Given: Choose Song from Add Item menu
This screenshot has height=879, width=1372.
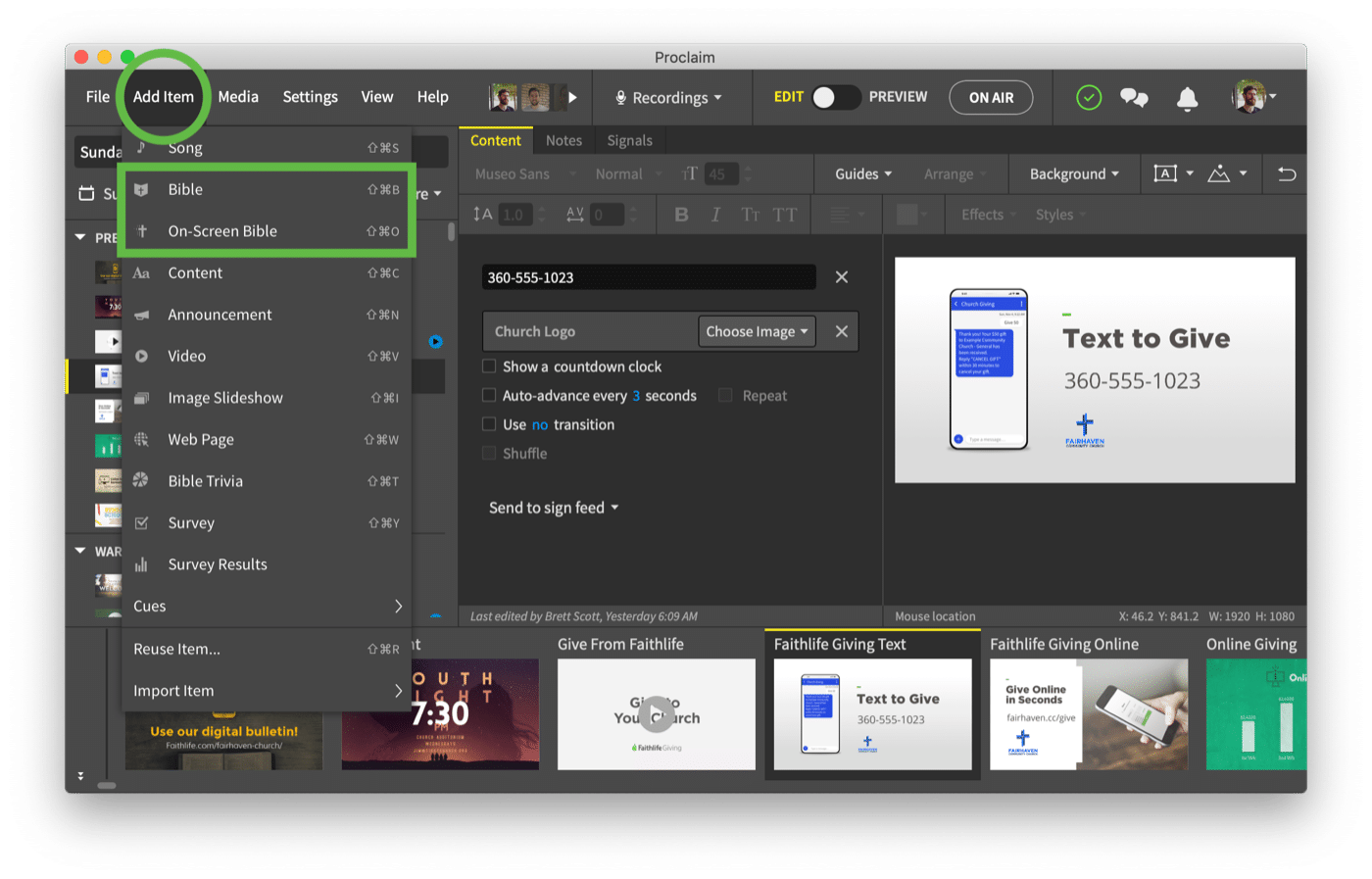Looking at the screenshot, I should 267,148.
